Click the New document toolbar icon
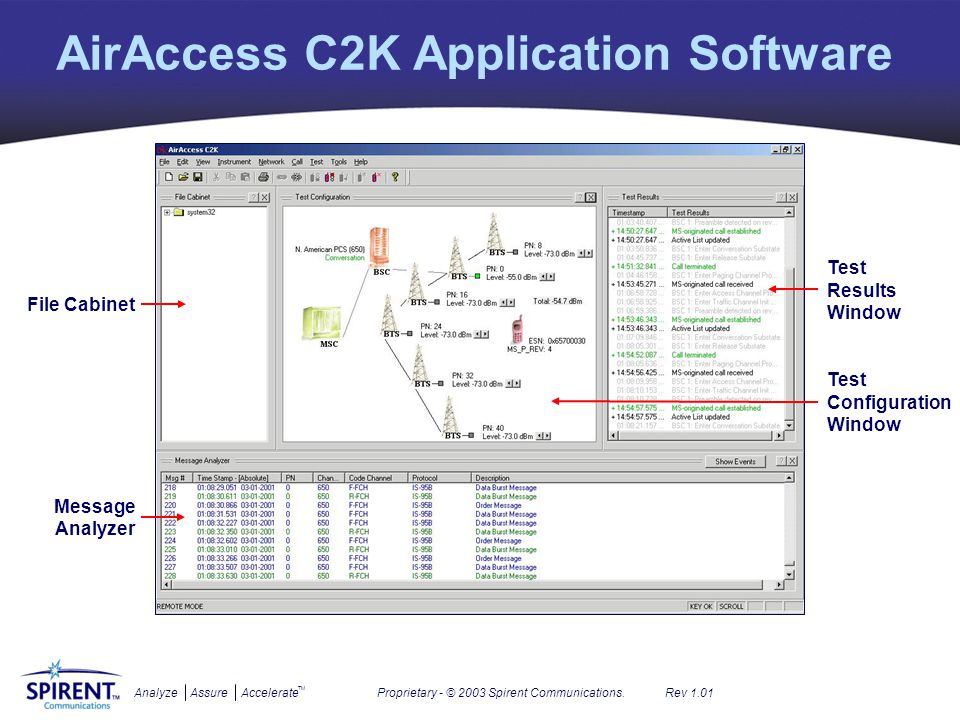The height and width of the screenshot is (720, 960). (x=169, y=178)
